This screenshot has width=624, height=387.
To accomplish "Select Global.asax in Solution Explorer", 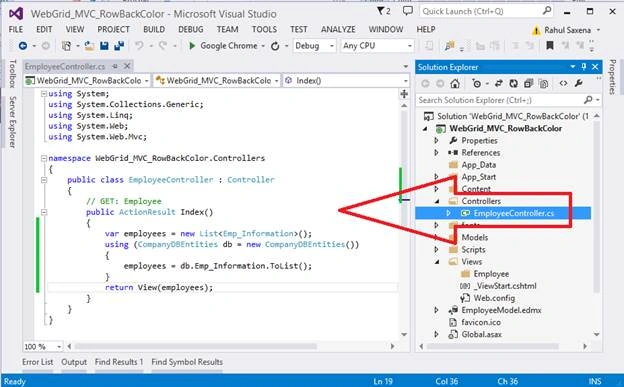I will [x=482, y=334].
